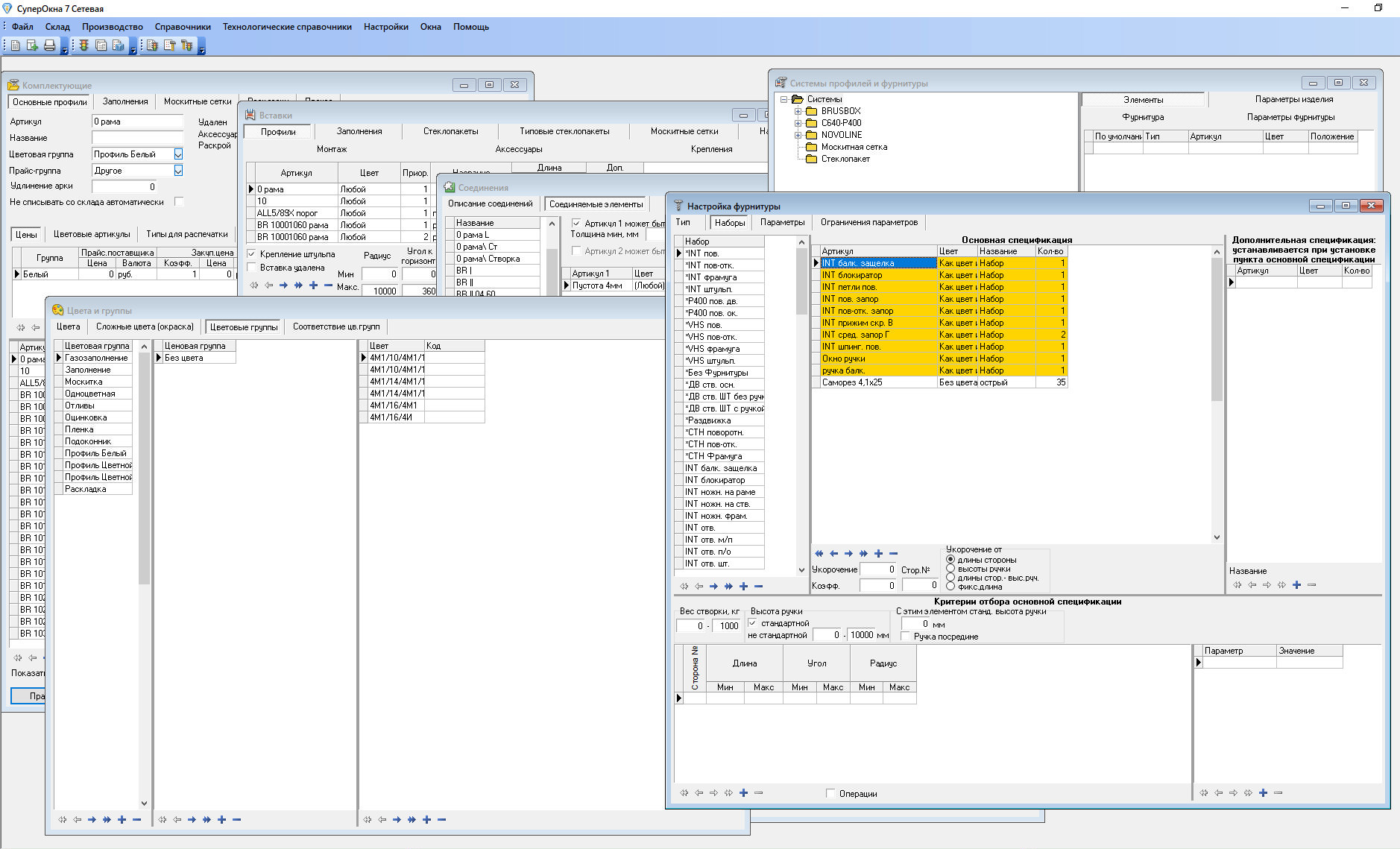The height and width of the screenshot is (849, 1400).
Task: Click the new document icon in main toolbar
Action: coord(15,45)
